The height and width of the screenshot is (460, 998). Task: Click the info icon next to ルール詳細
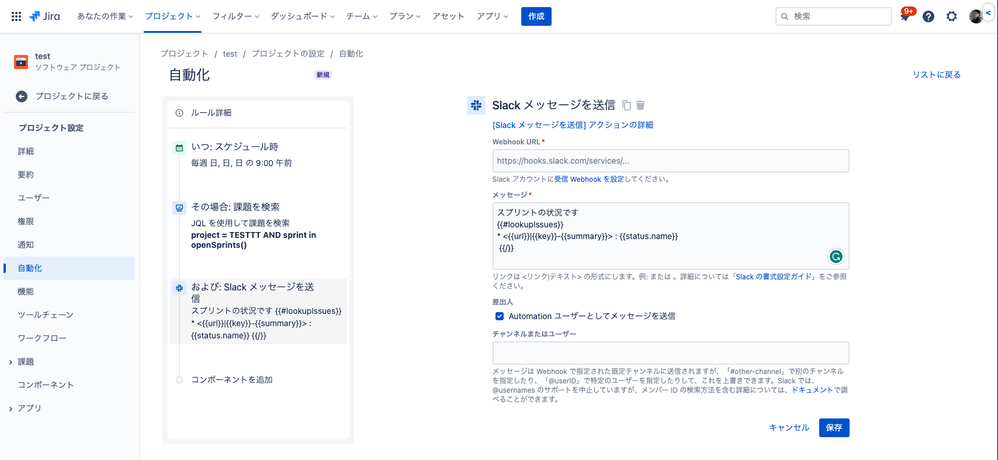[179, 113]
